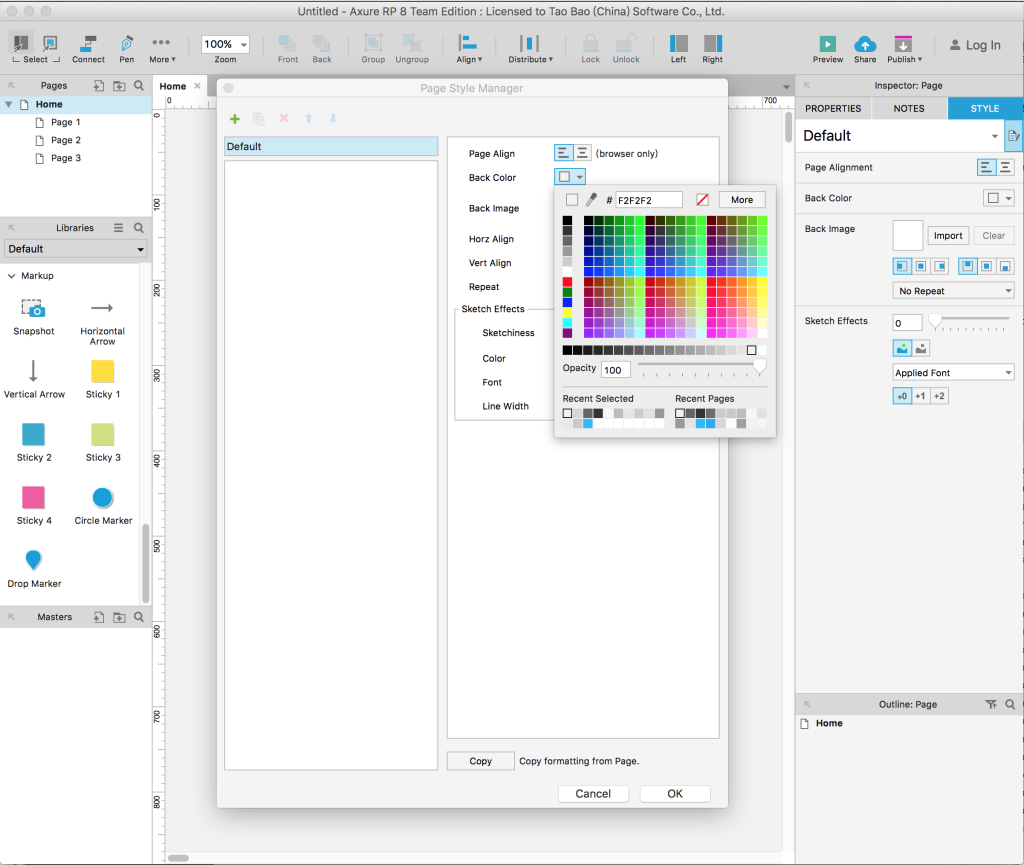Image resolution: width=1024 pixels, height=865 pixels.
Task: Open the Zoom 100% dropdown
Action: (225, 44)
